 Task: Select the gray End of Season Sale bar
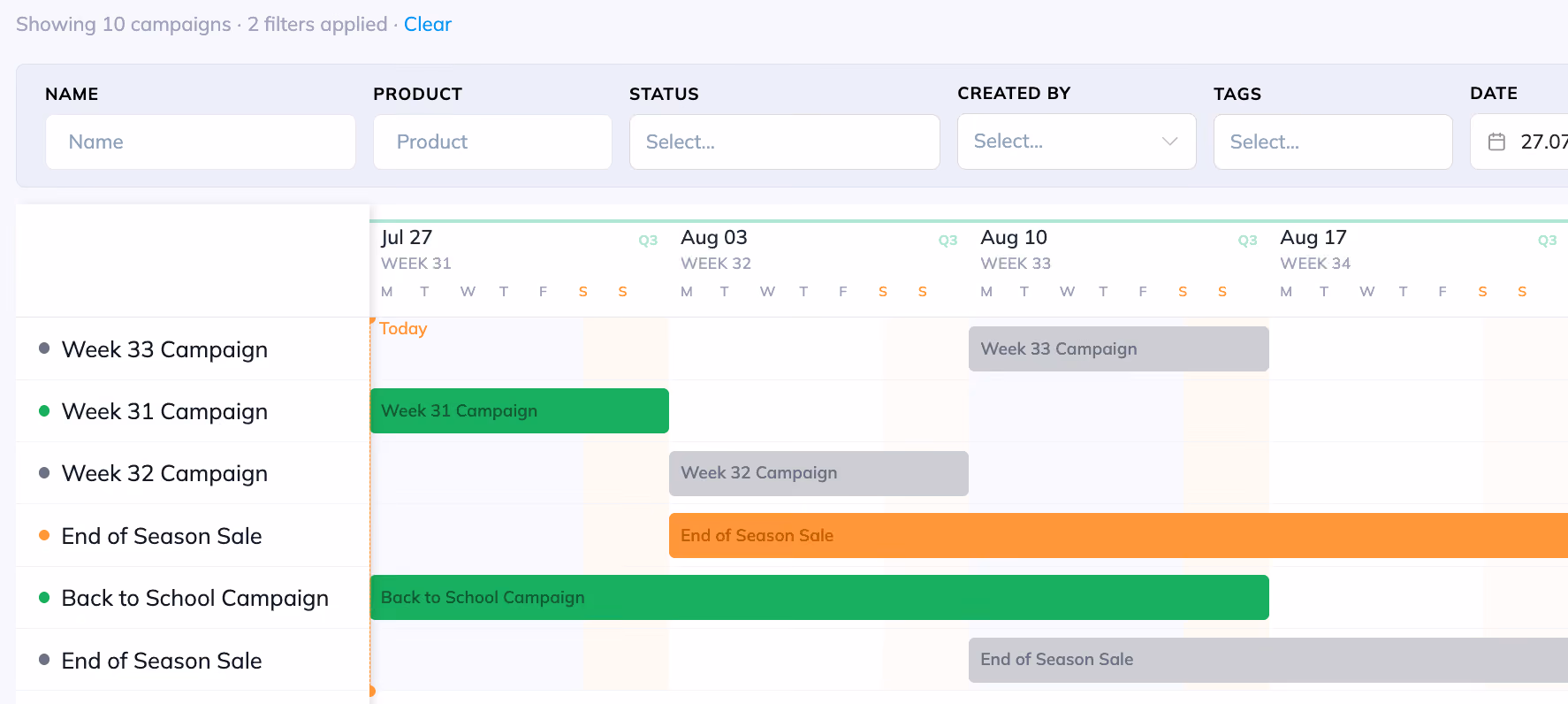[1268, 660]
